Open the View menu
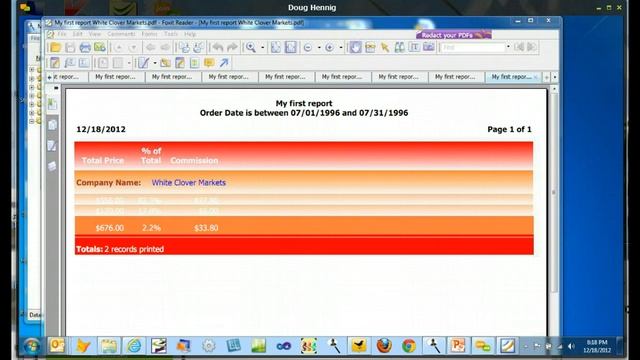The image size is (640, 360). (94, 34)
